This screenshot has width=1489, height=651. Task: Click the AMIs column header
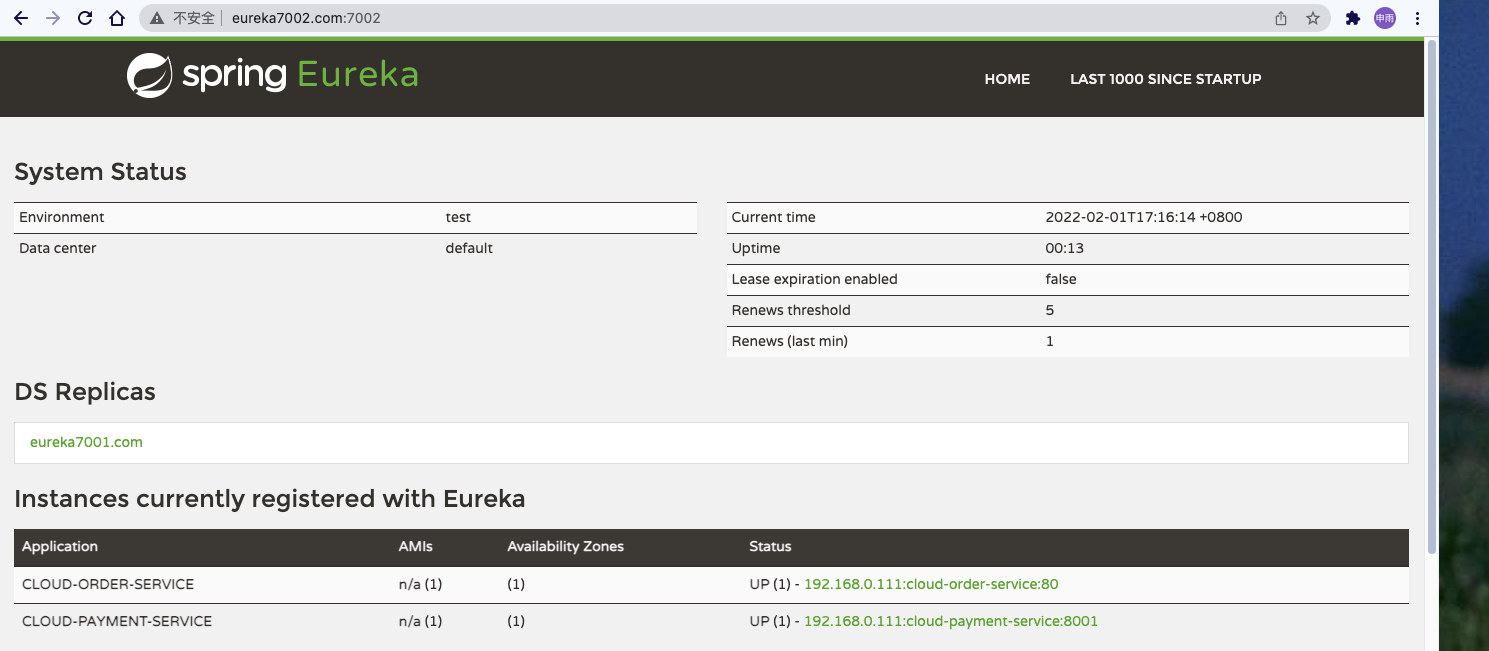click(416, 546)
